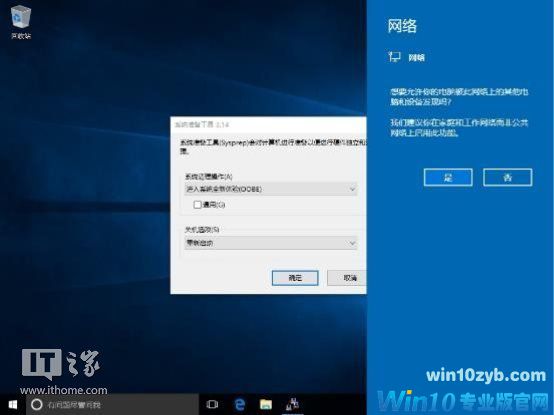Expand the system cleanup action dropdown (OOBE)

coord(271,189)
